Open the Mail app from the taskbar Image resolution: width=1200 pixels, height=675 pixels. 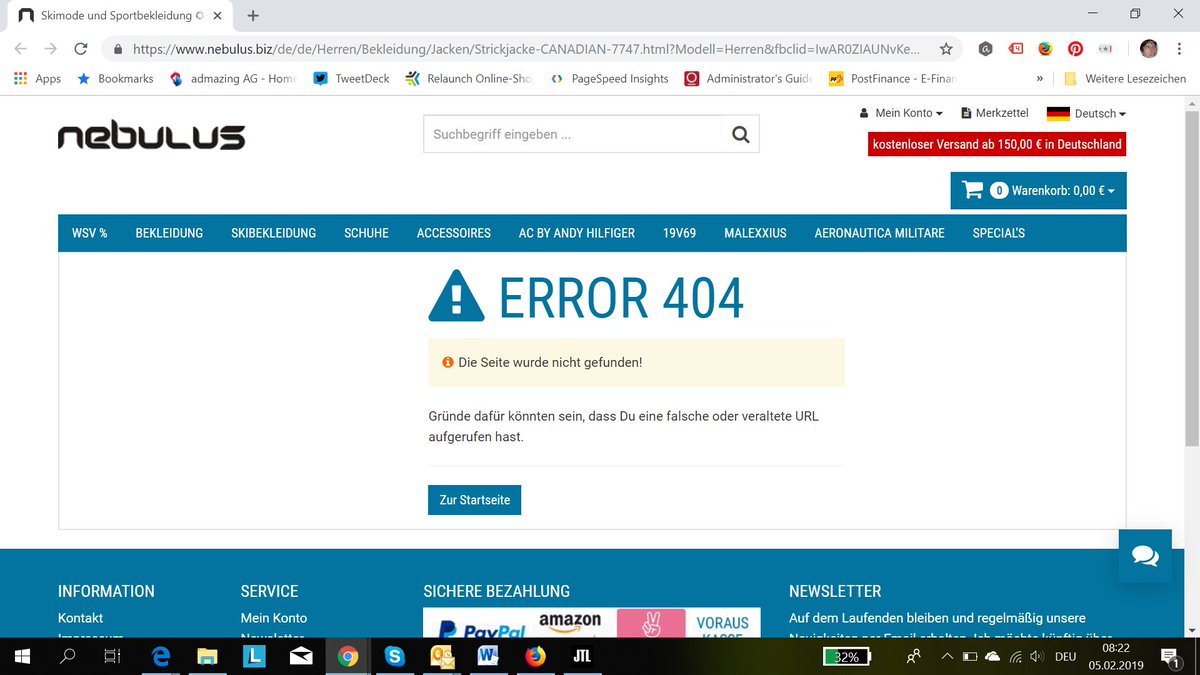[301, 656]
